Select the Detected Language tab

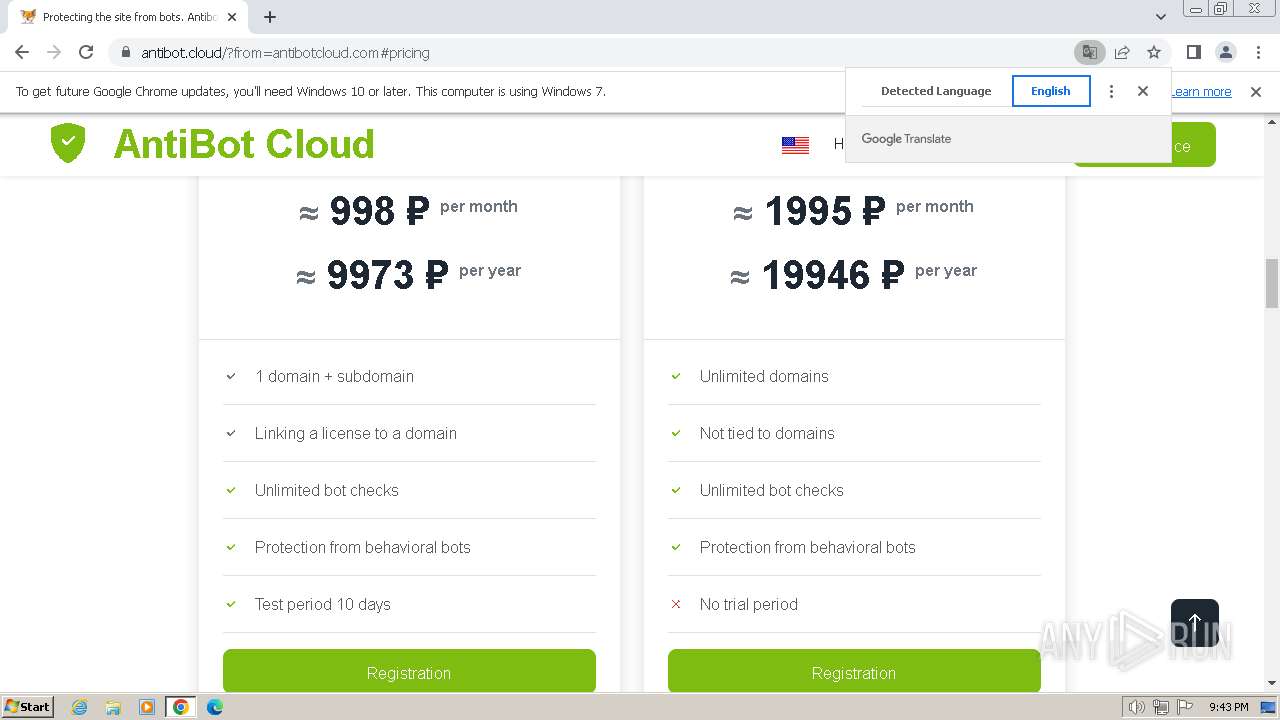click(x=935, y=91)
